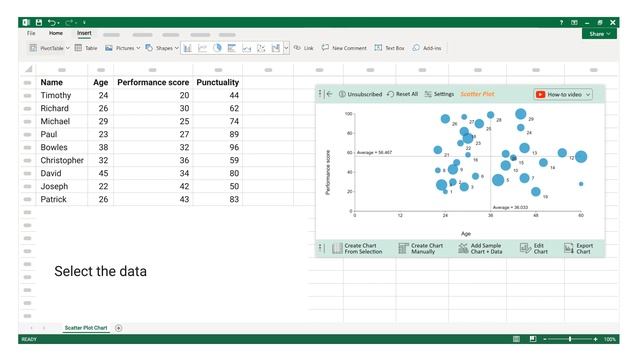Select the cell containing Christopher
Screen dimensions: 640x360
[x=62, y=160]
